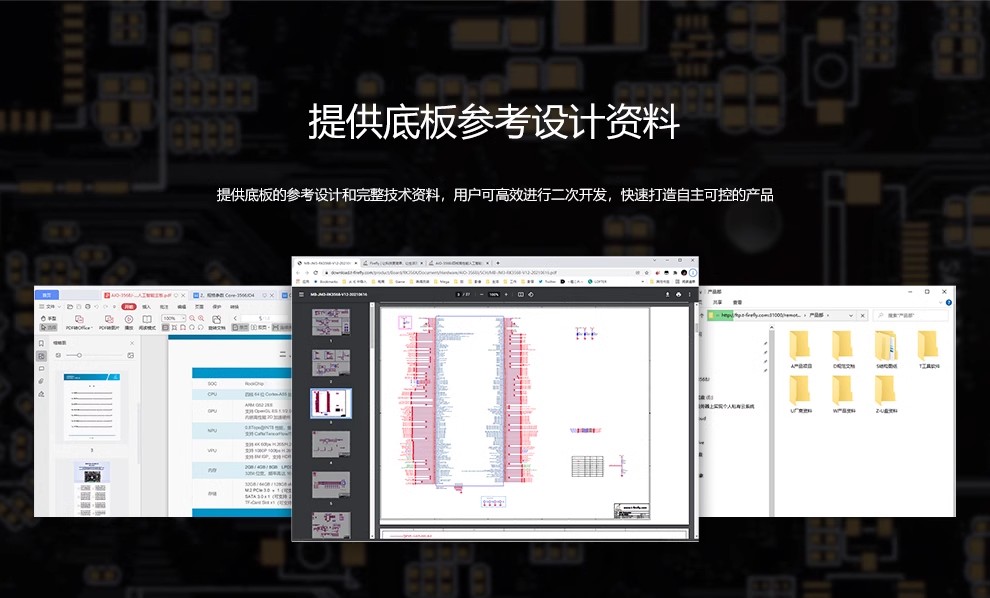Image resolution: width=990 pixels, height=598 pixels.
Task: Click the Chrome back navigation button
Action: [298, 272]
